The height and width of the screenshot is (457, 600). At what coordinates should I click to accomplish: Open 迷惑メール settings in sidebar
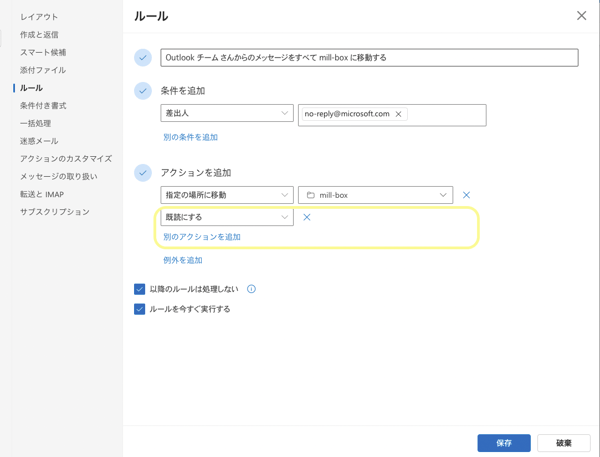(39, 141)
